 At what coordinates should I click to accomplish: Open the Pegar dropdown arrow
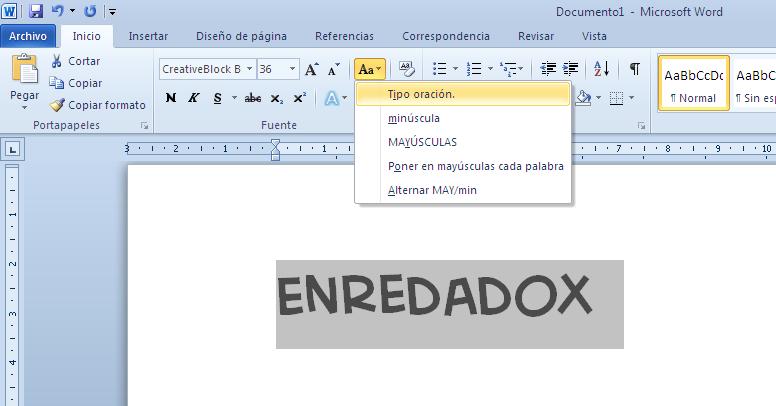pos(24,108)
